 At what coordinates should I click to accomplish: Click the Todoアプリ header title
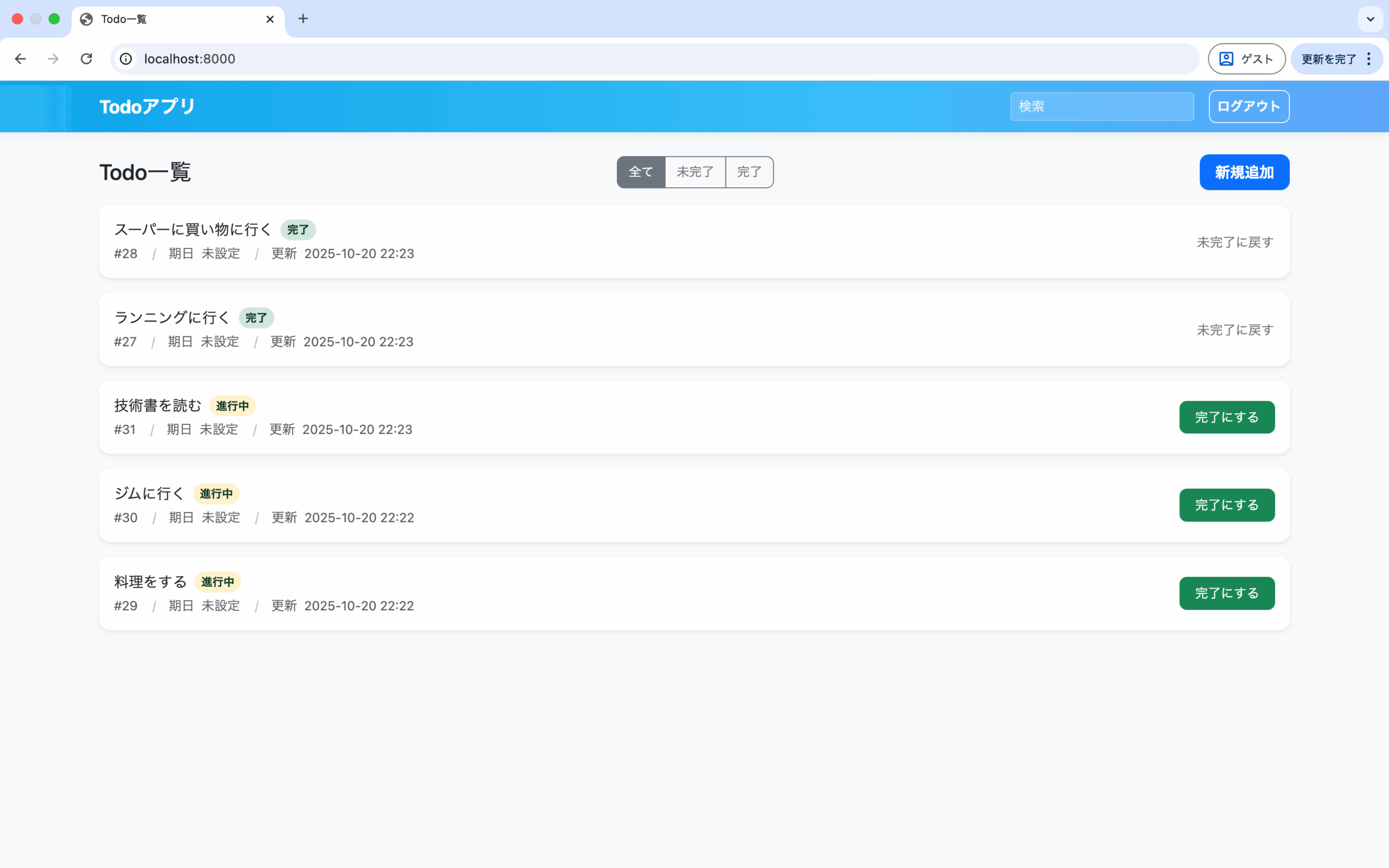(x=147, y=106)
